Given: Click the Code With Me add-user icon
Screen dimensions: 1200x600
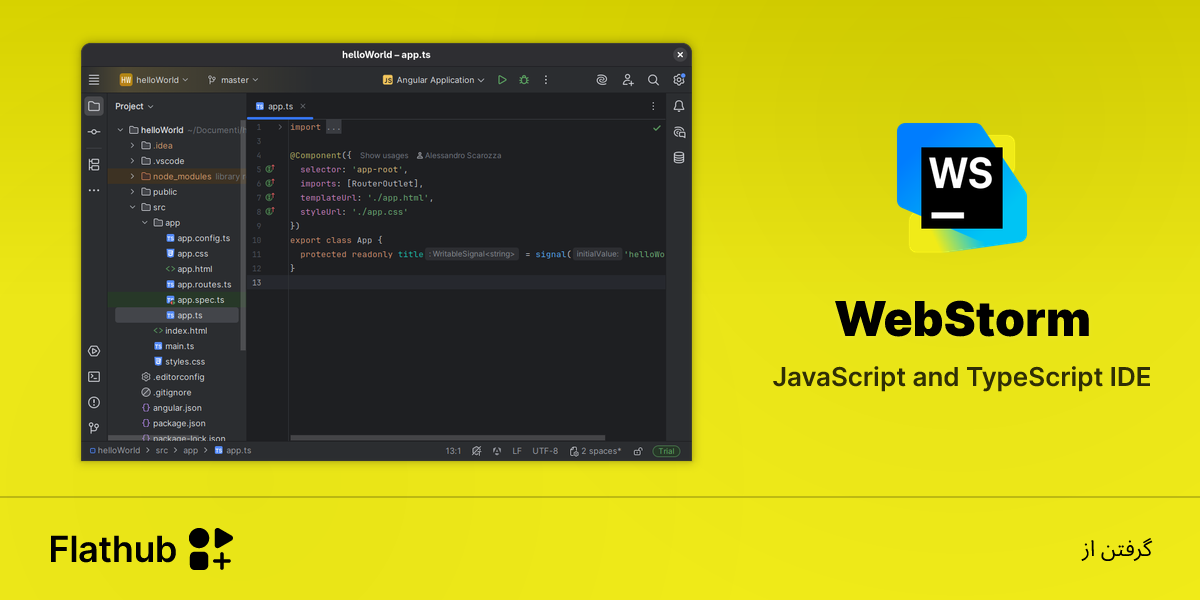Looking at the screenshot, I should tap(628, 80).
